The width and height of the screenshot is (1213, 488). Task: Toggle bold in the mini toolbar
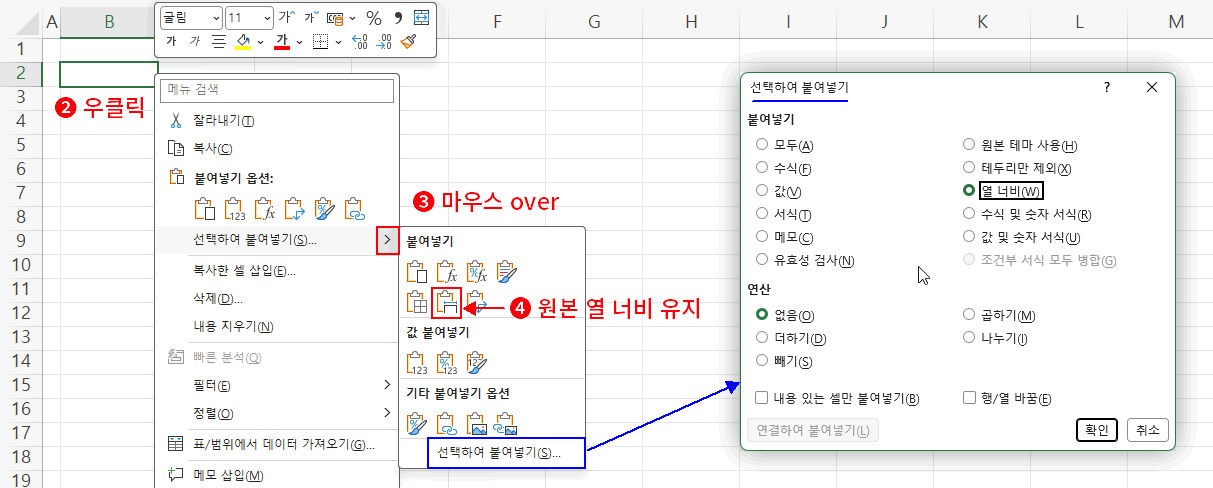click(x=171, y=41)
